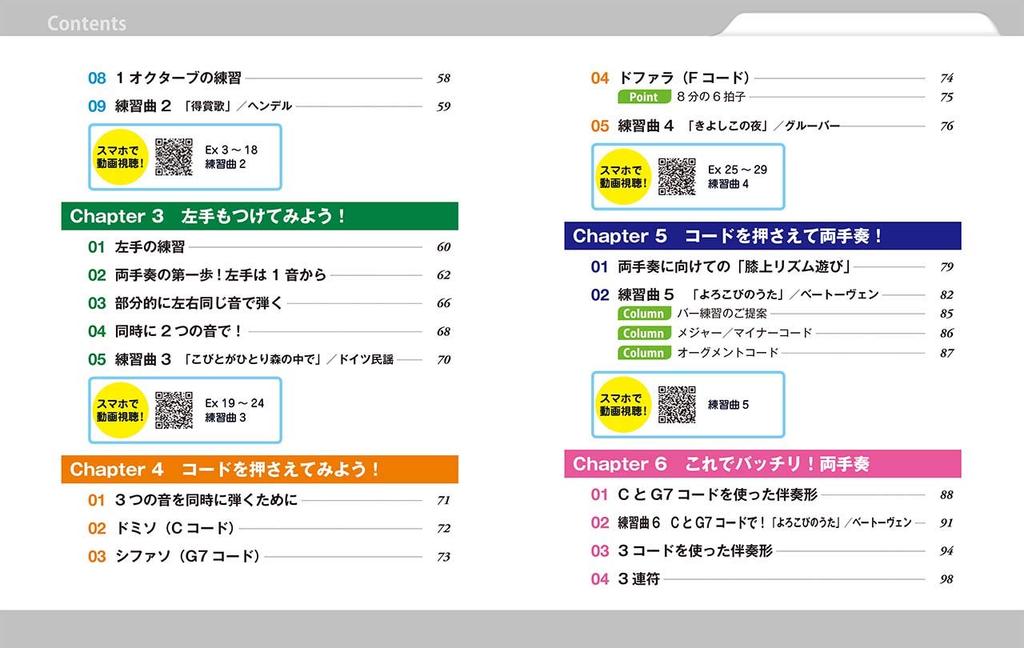Select the スマホで動画視聴 icon beside 練習曲4

pyautogui.click(x=624, y=176)
